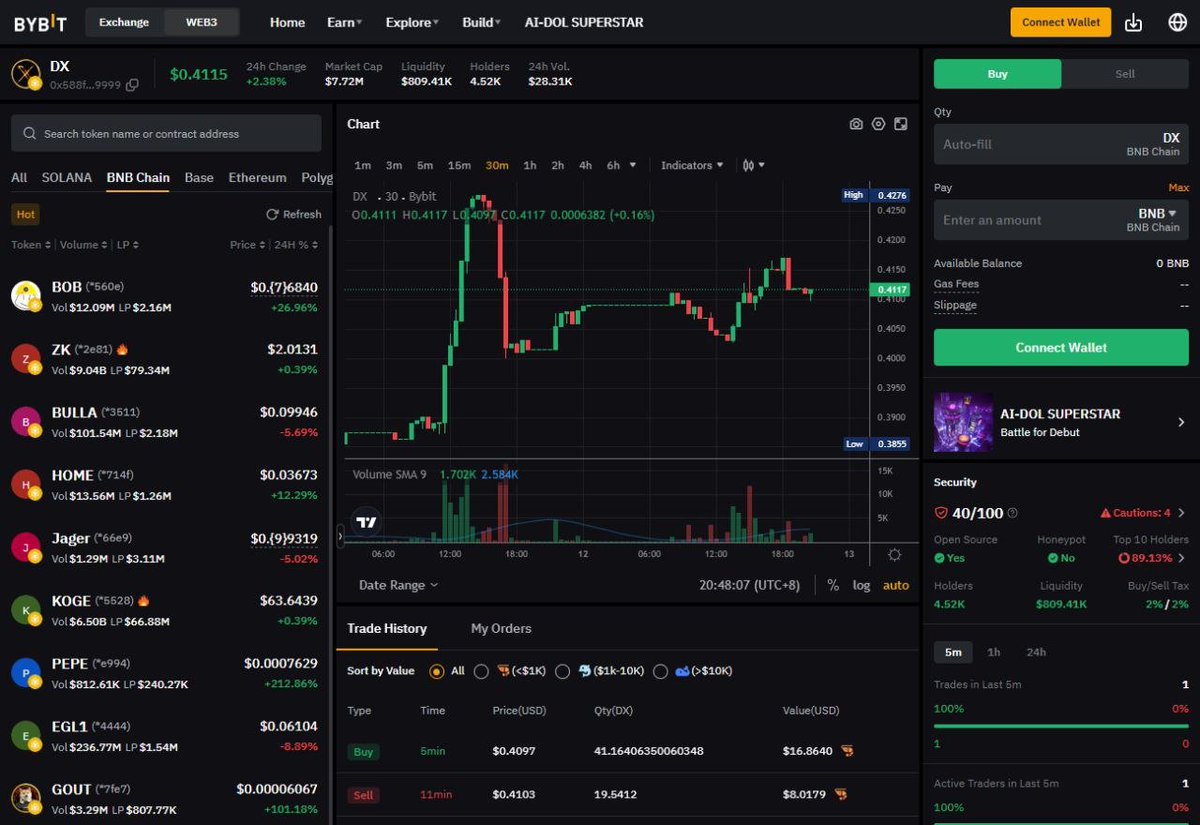
Task: Open the globe language selector
Action: (x=1176, y=22)
